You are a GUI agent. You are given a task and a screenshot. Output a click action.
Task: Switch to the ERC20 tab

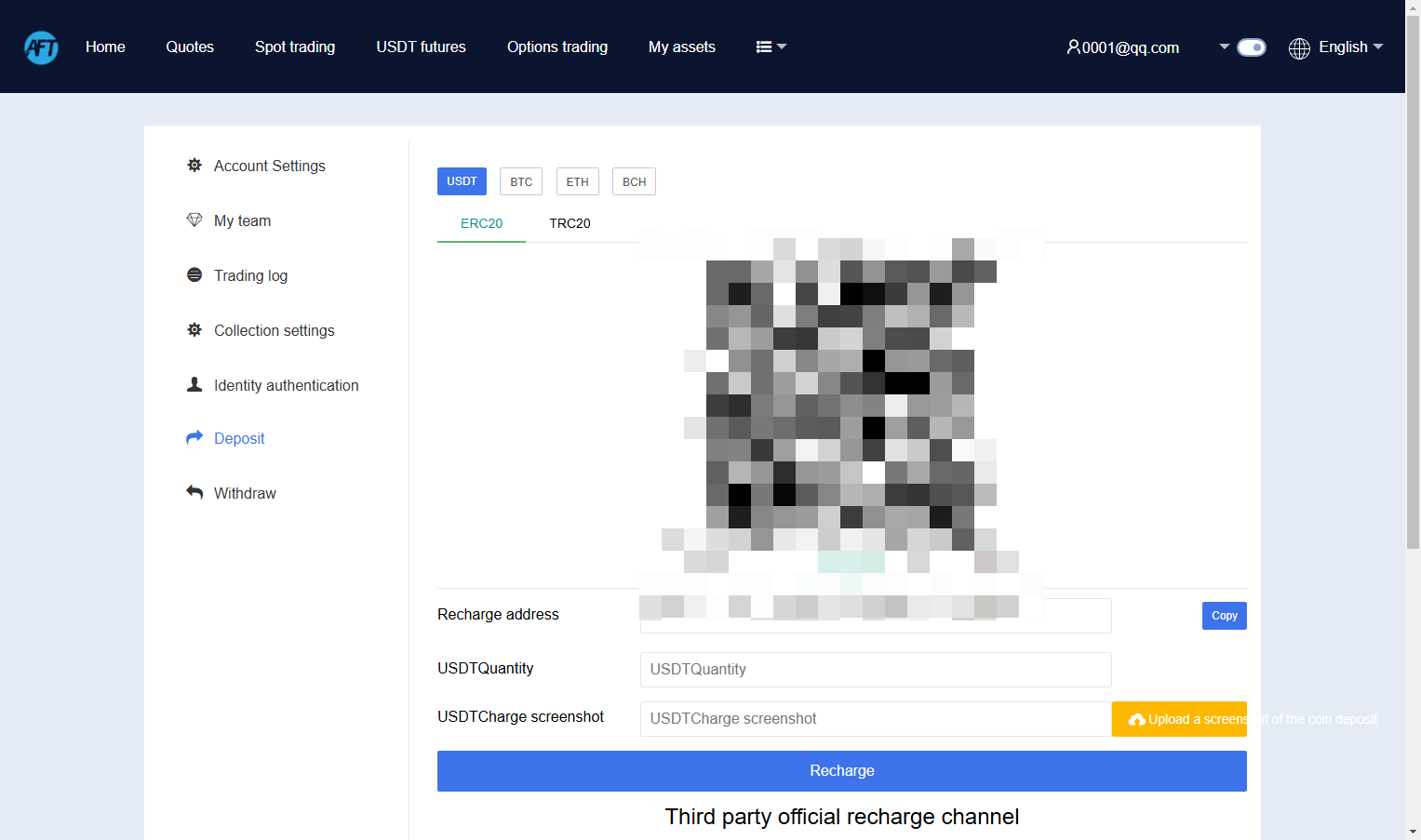(481, 223)
